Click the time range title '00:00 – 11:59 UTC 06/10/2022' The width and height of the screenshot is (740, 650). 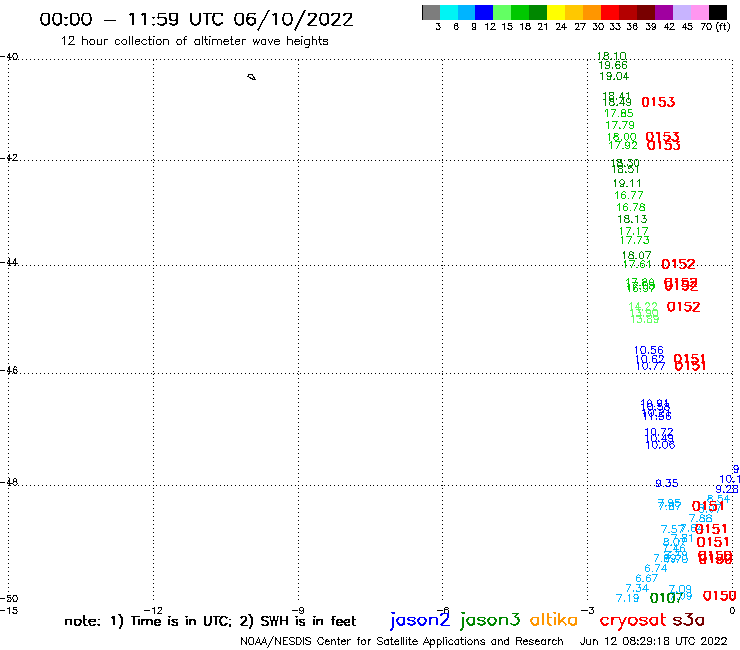196,20
